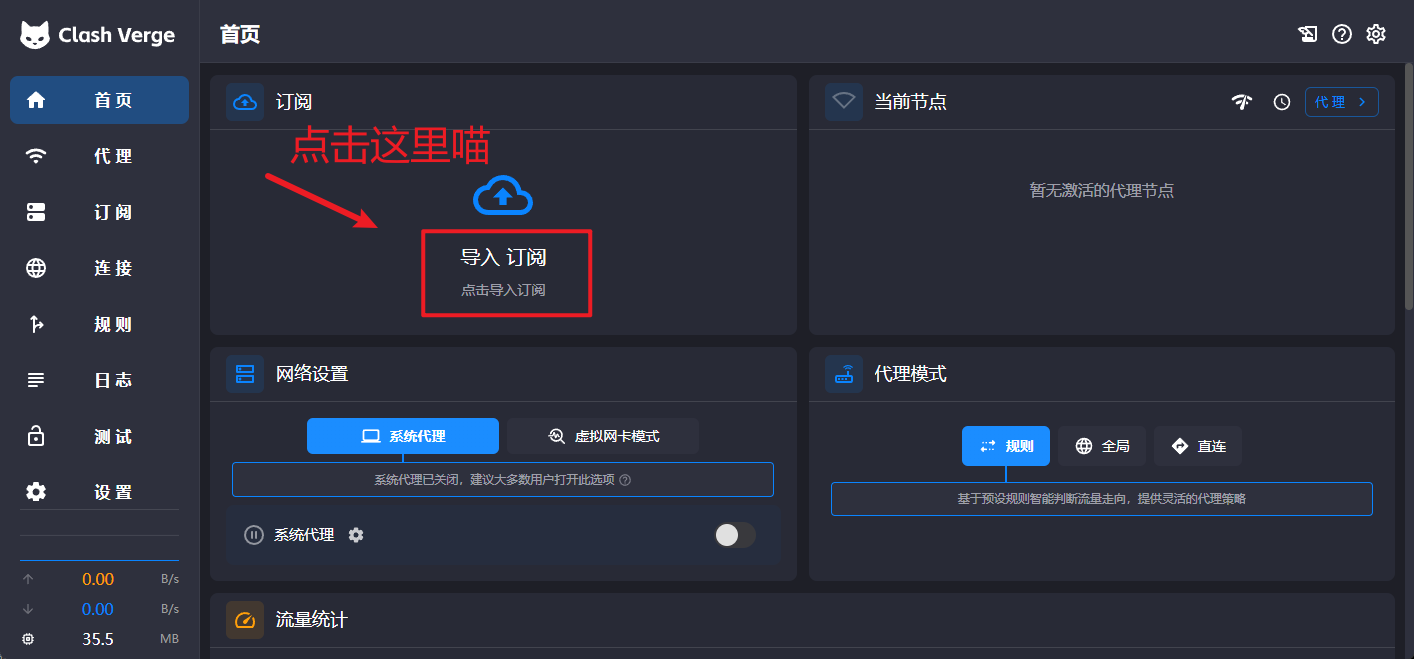Select the 直连 direct proxy mode
1414x659 pixels.
click(x=1198, y=446)
